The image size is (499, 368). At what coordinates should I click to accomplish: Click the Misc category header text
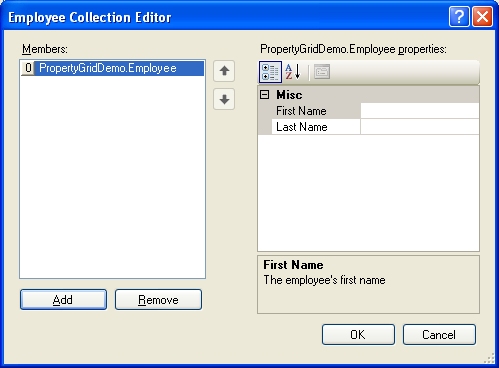(289, 95)
